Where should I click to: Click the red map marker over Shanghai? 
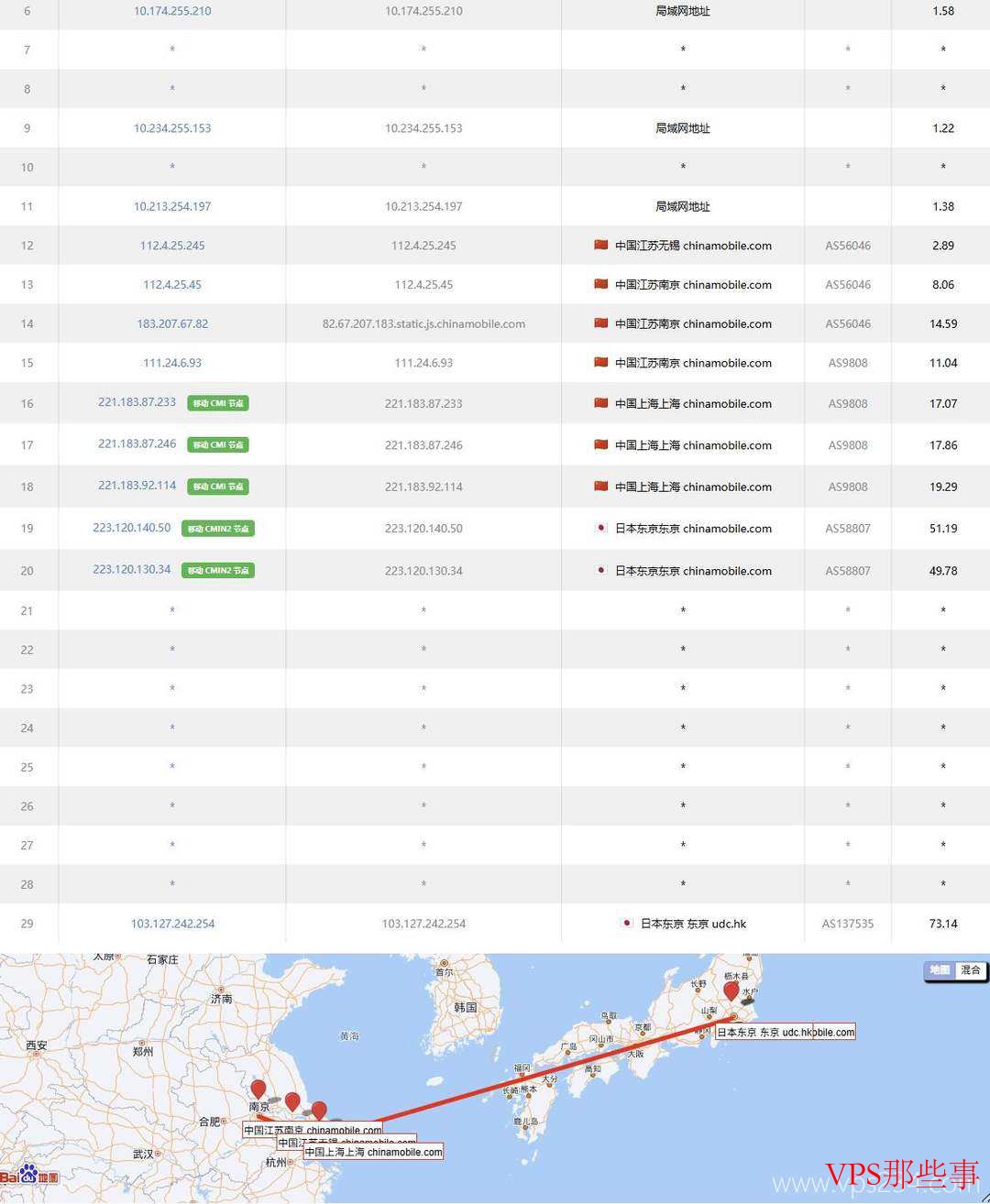click(x=319, y=1111)
